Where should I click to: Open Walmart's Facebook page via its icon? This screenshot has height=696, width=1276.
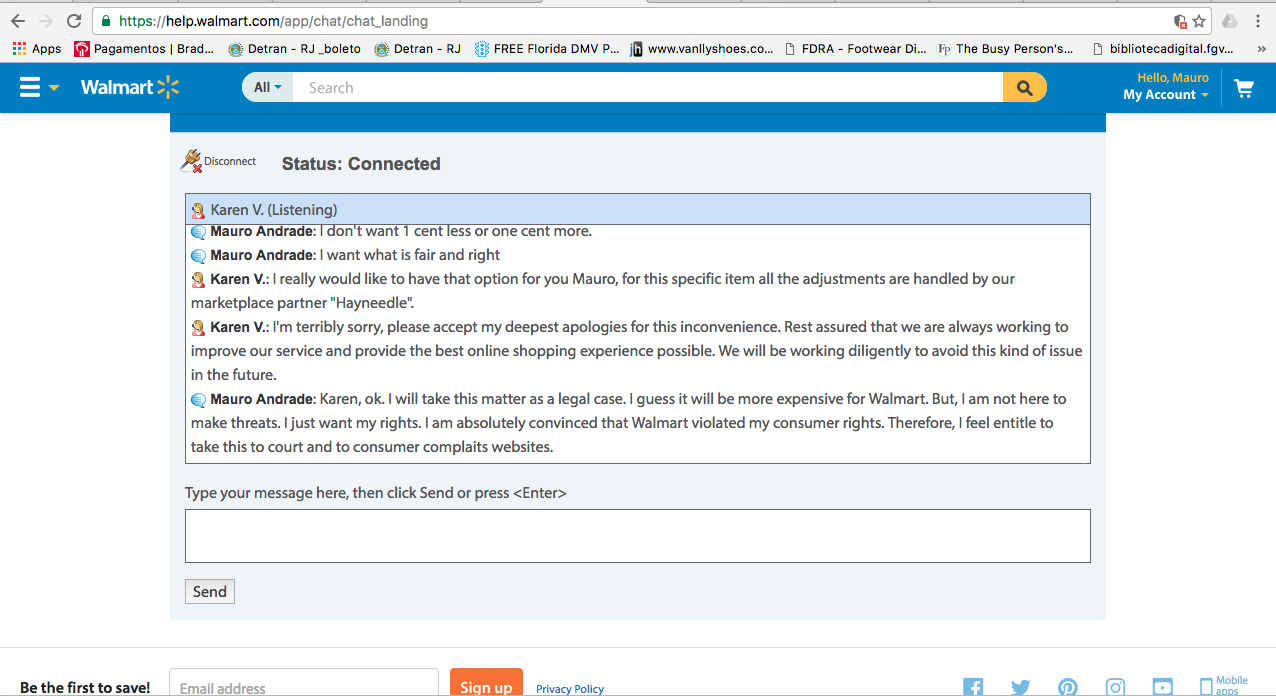tap(972, 686)
